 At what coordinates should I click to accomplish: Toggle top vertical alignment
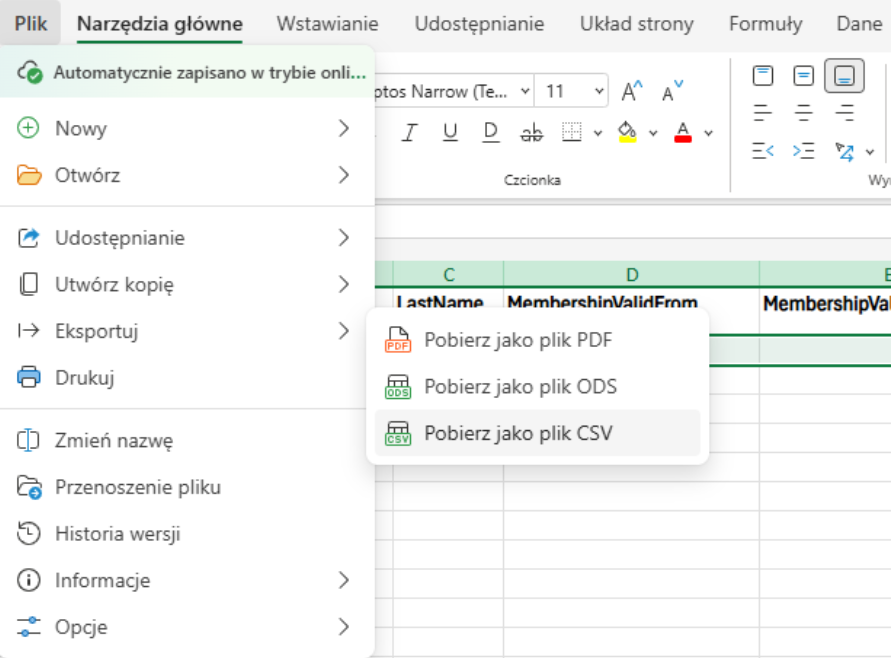point(764,76)
